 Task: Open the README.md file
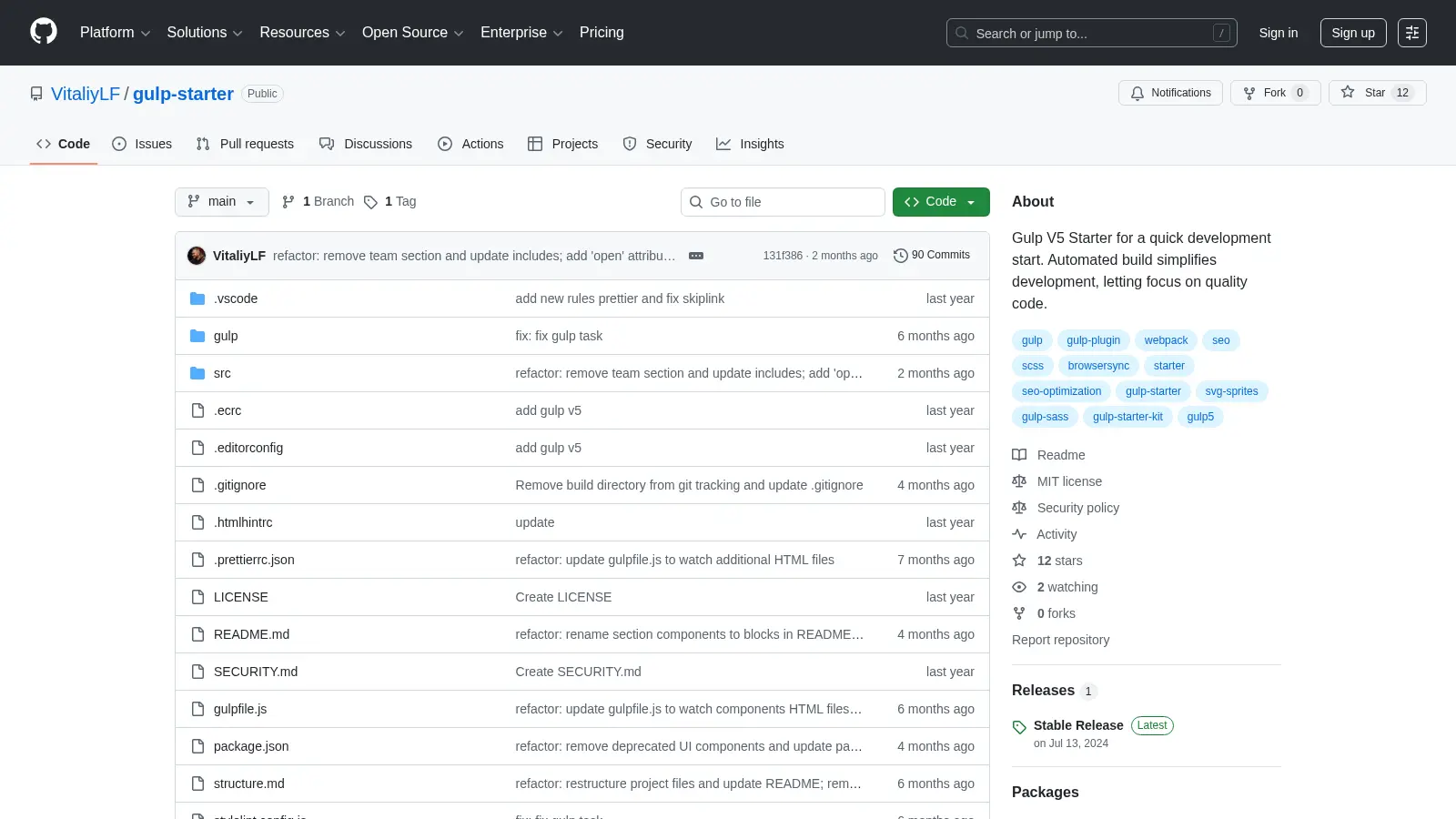(x=251, y=634)
